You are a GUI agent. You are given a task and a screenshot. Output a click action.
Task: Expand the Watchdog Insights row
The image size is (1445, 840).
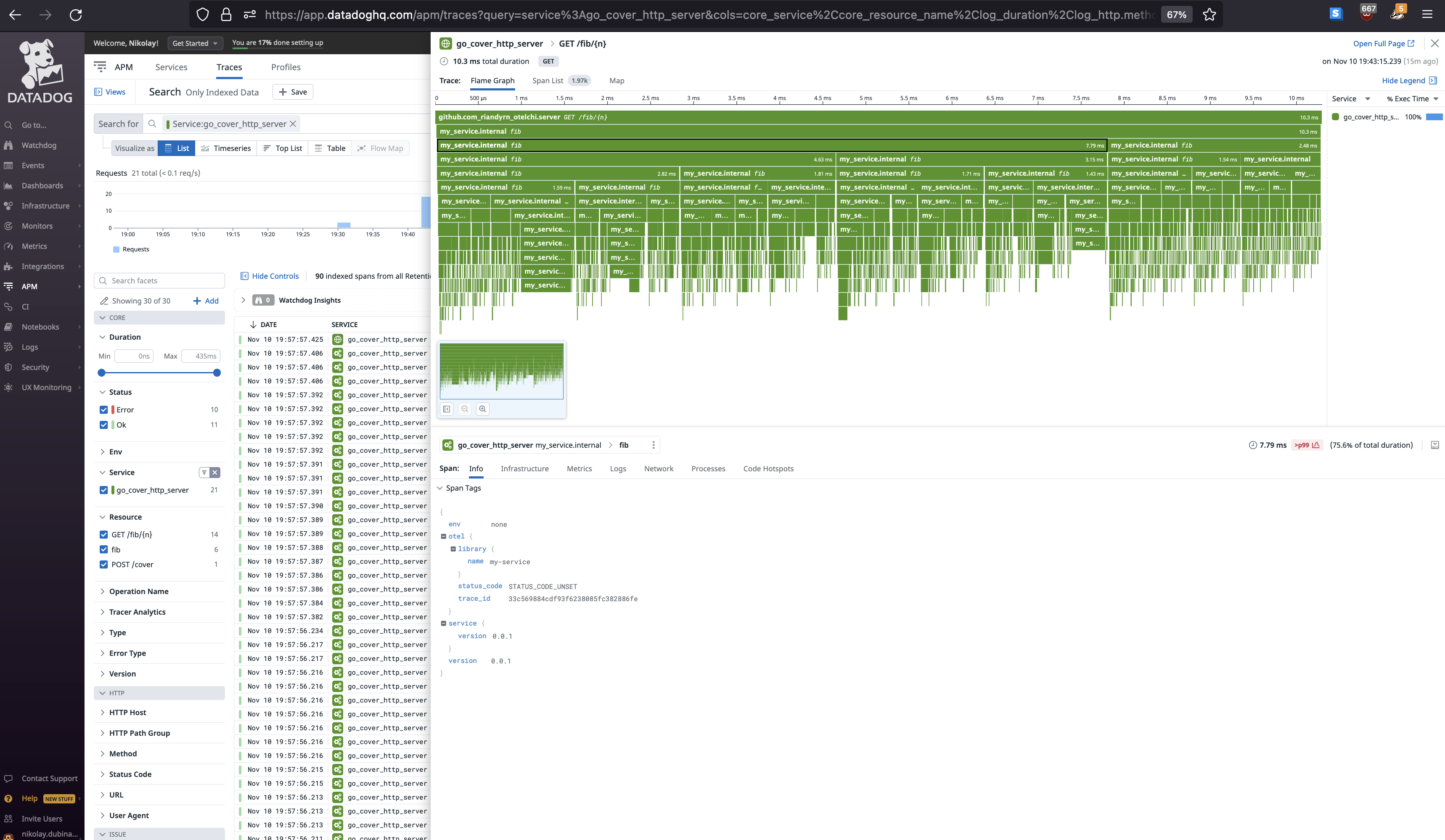point(243,300)
